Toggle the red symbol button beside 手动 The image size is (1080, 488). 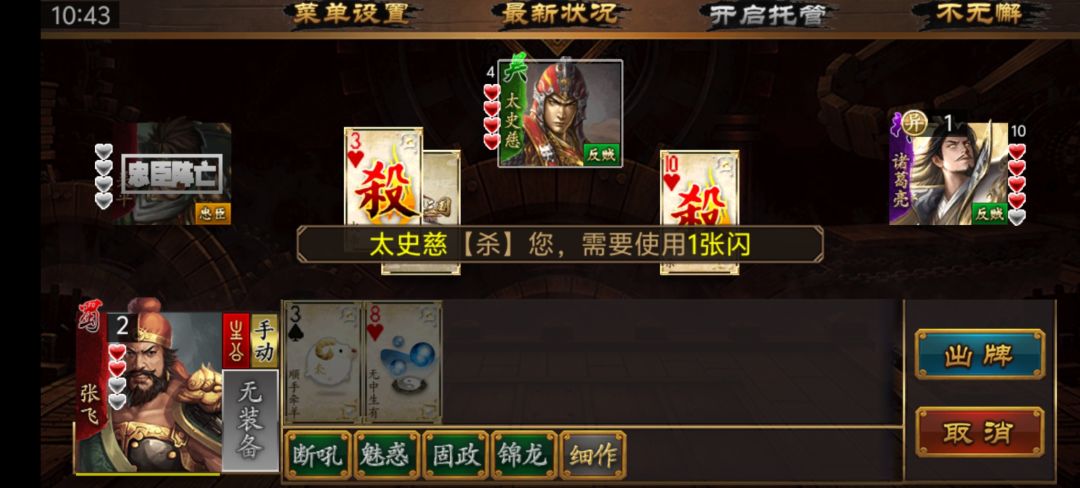[x=236, y=341]
